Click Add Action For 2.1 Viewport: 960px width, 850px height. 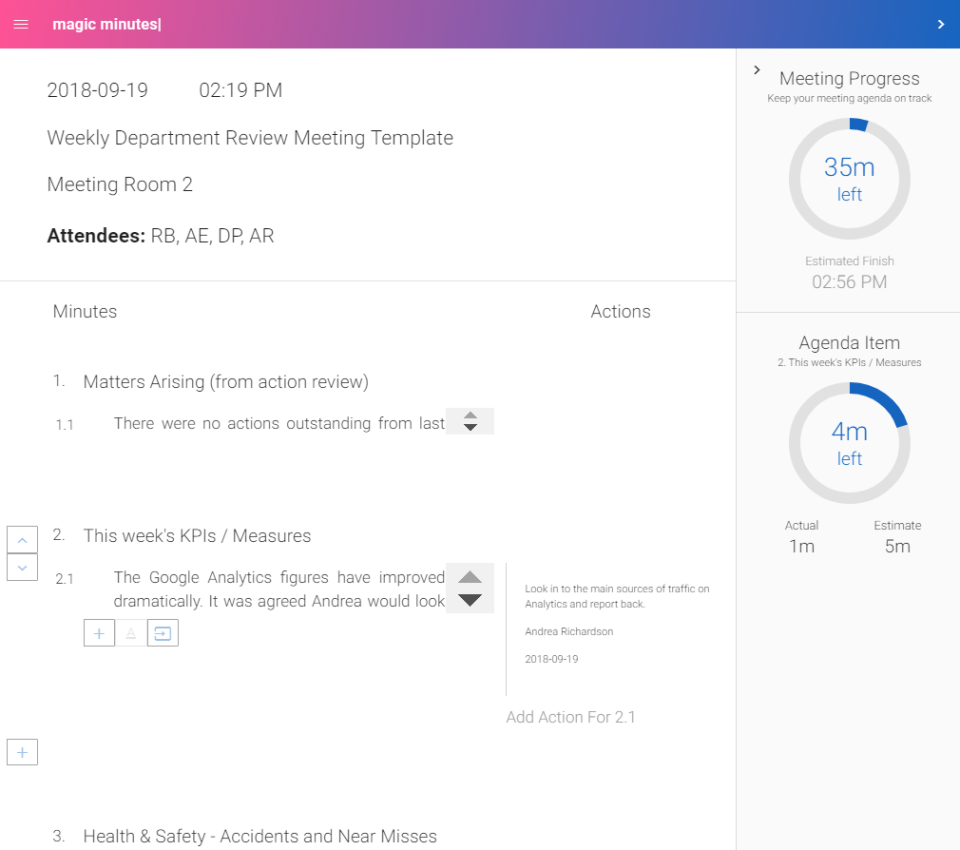(571, 717)
